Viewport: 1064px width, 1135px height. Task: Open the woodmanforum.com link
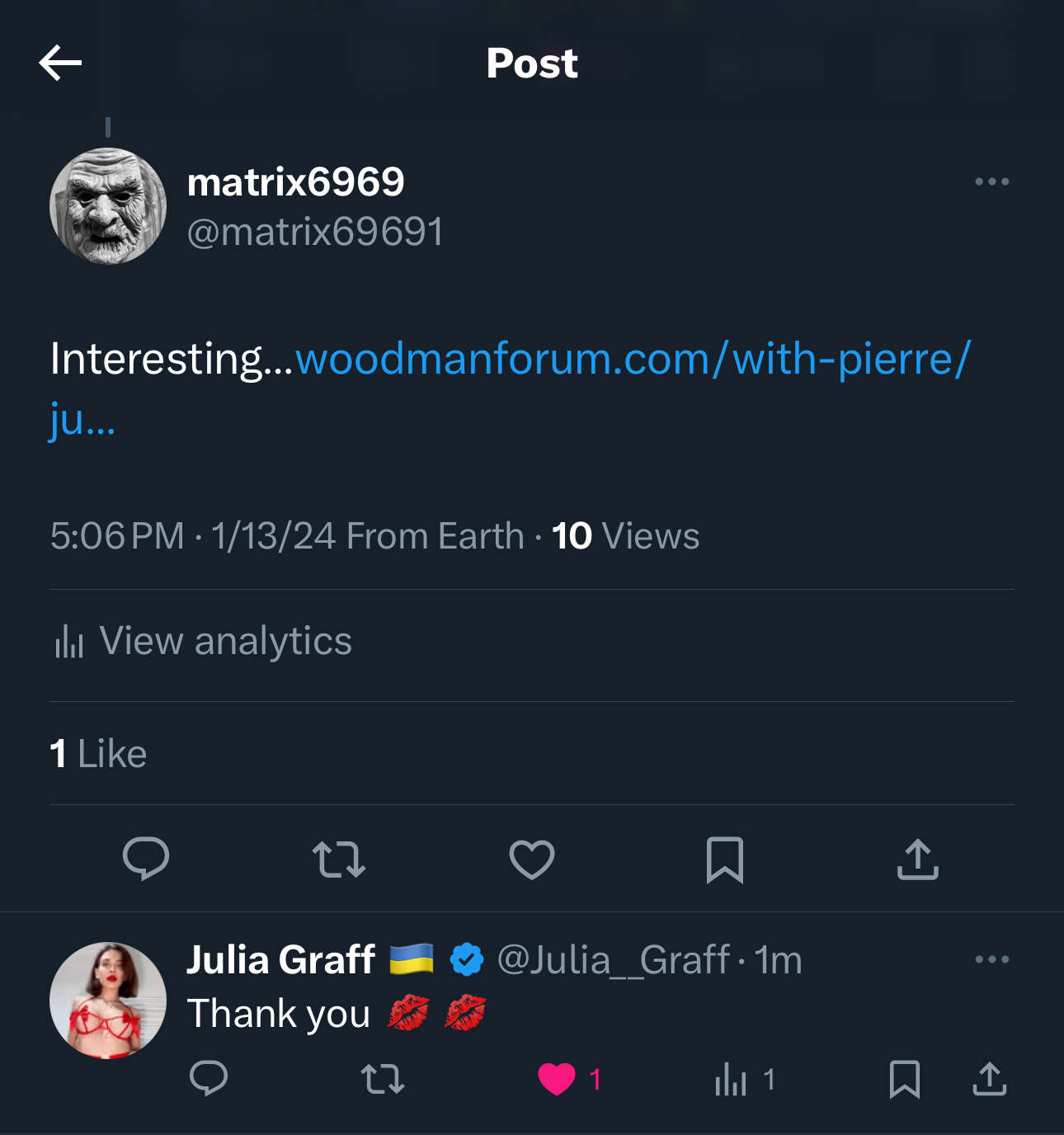[x=633, y=360]
